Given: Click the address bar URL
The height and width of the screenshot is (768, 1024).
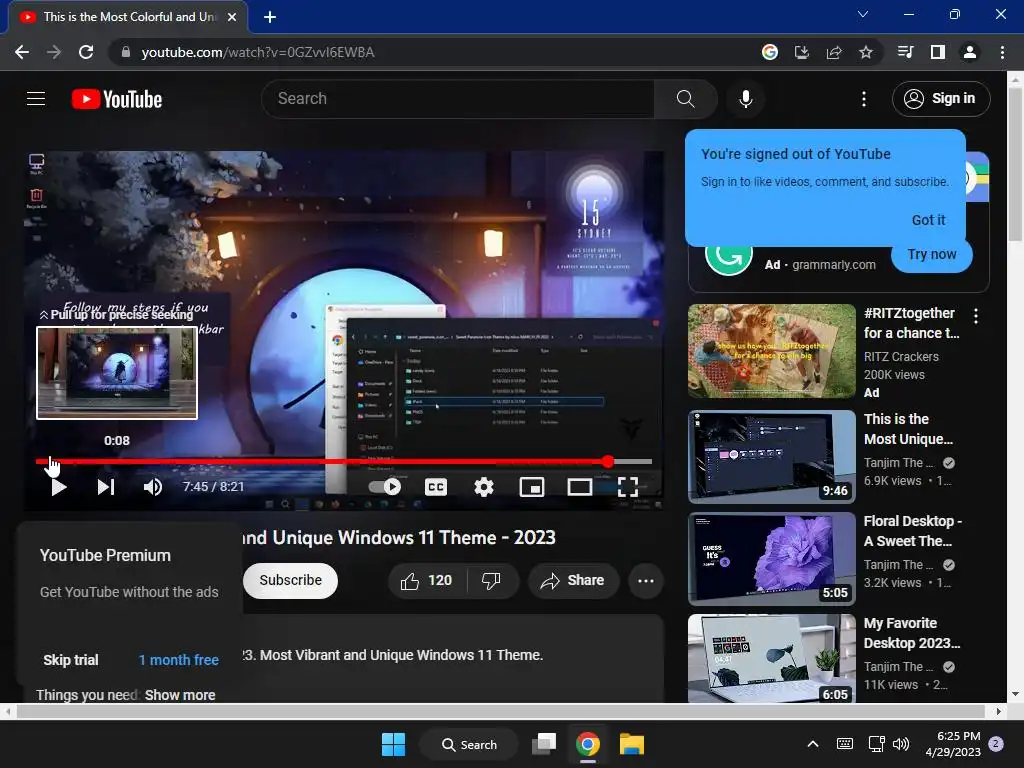Looking at the screenshot, I should pos(257,52).
